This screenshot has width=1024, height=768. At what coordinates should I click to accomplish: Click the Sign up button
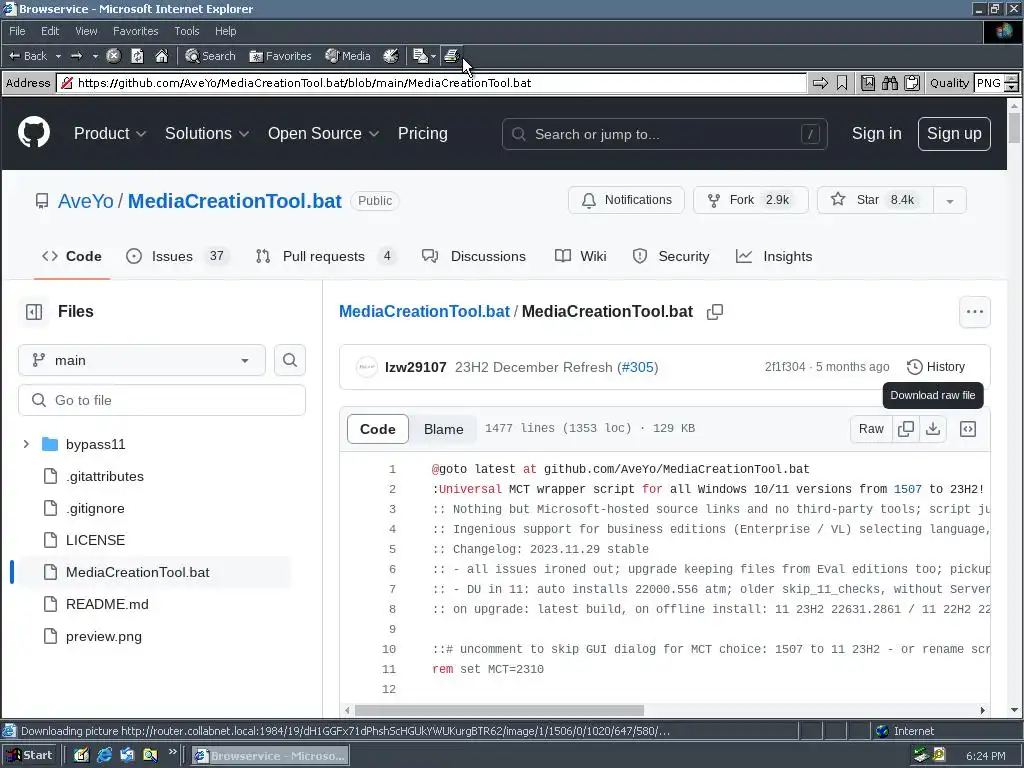tap(954, 133)
